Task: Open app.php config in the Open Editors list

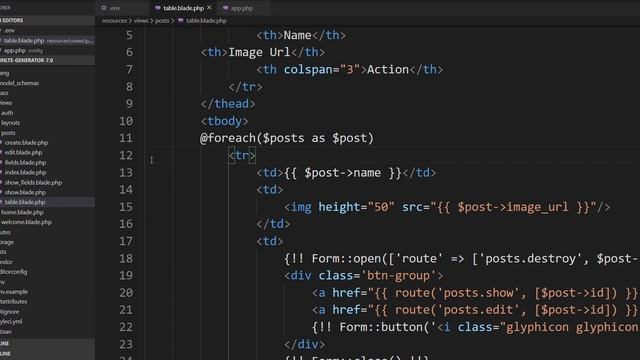Action: (47, 51)
